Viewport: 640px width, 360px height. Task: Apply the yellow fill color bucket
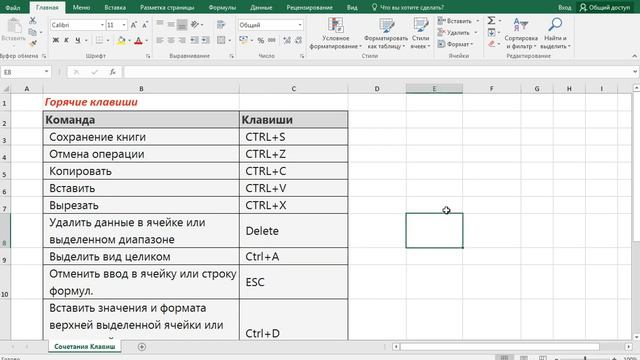point(121,40)
